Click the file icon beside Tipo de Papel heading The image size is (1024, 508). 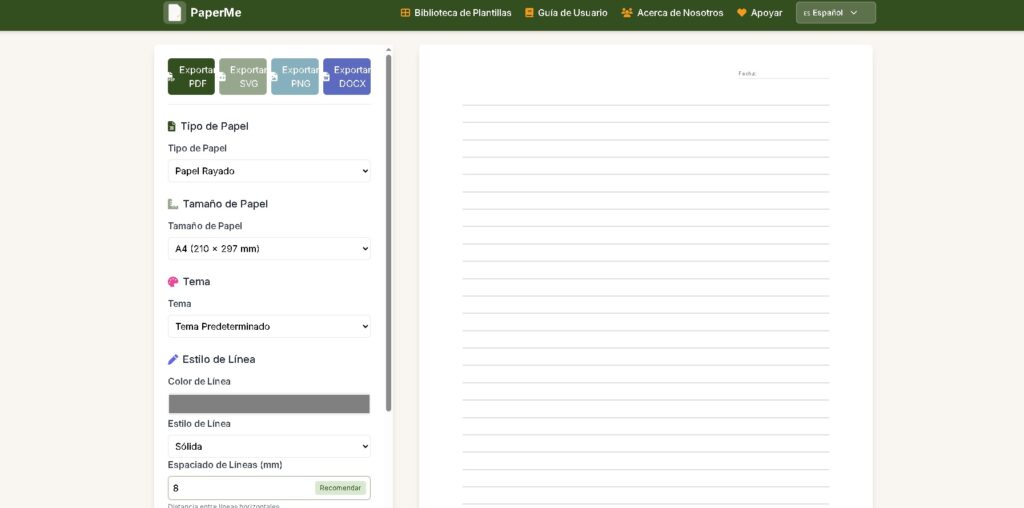(x=172, y=126)
